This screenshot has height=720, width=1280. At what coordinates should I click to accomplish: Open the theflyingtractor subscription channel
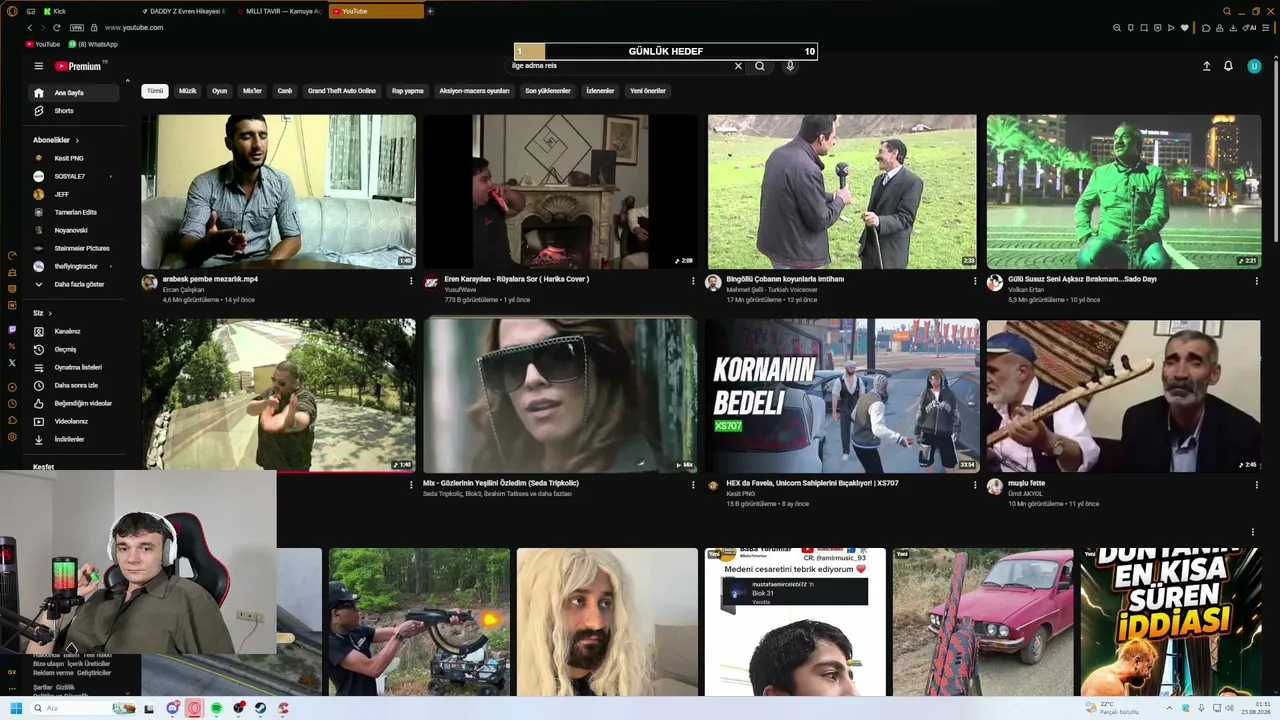[75, 266]
